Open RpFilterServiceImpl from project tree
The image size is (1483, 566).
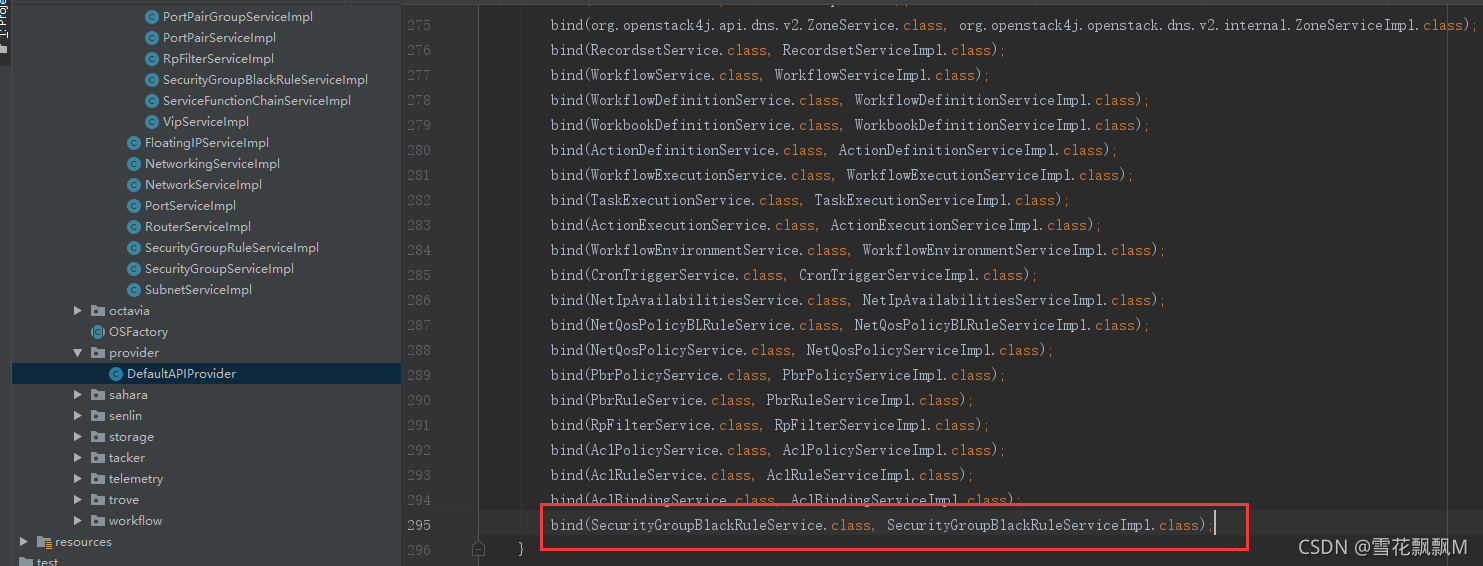[218, 59]
